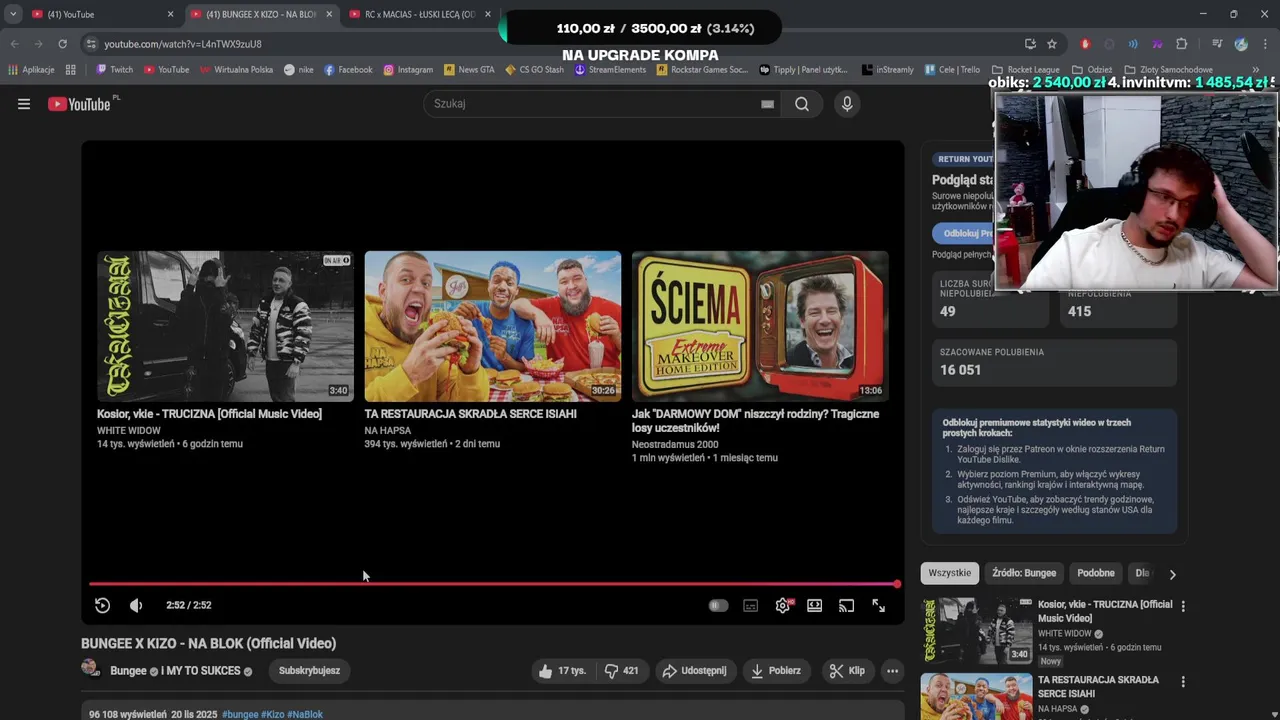This screenshot has height=720, width=1280.
Task: Open the Rockstar Games Soc... bookmark
Action: click(702, 70)
